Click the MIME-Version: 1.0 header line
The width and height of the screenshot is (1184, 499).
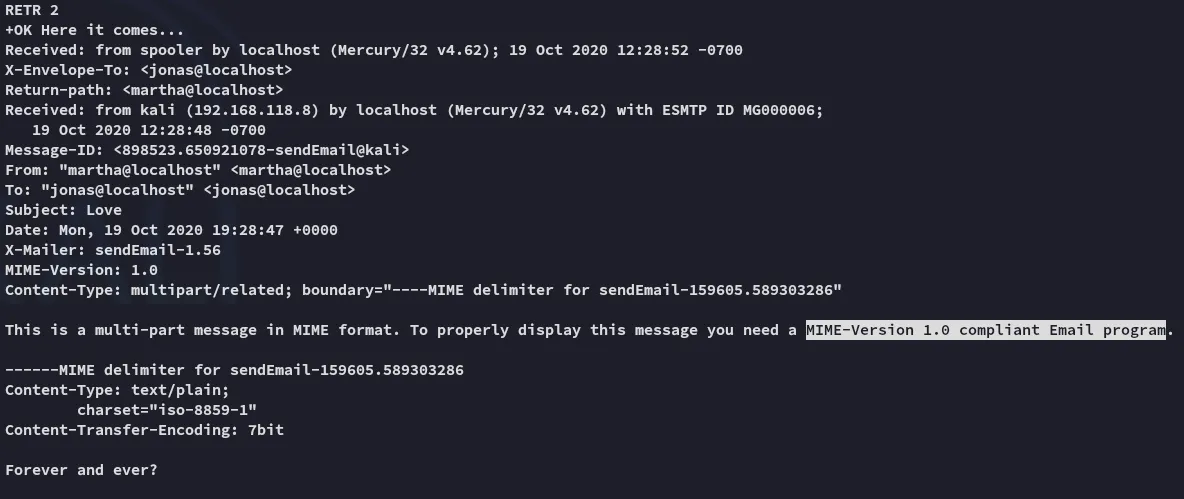point(82,270)
